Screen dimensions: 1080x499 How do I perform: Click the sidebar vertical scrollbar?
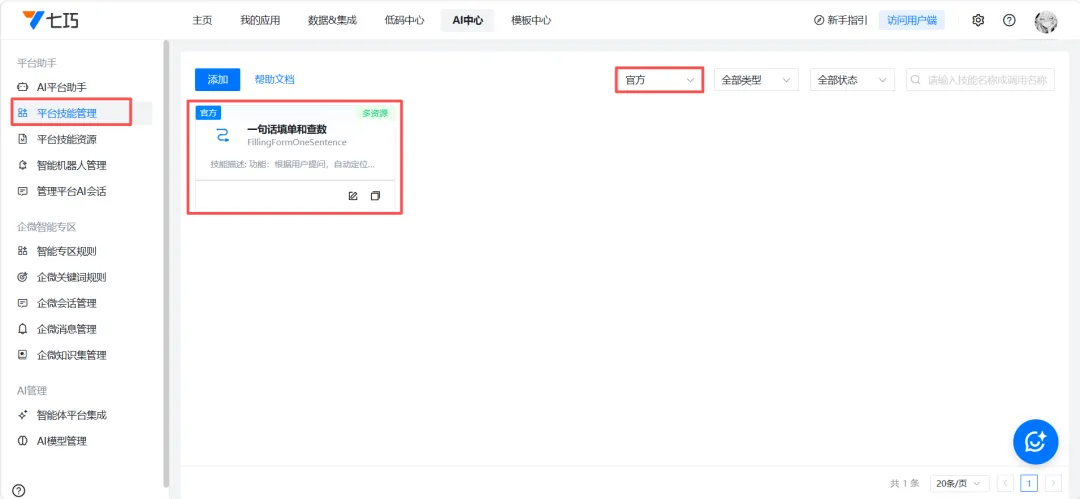(166, 263)
